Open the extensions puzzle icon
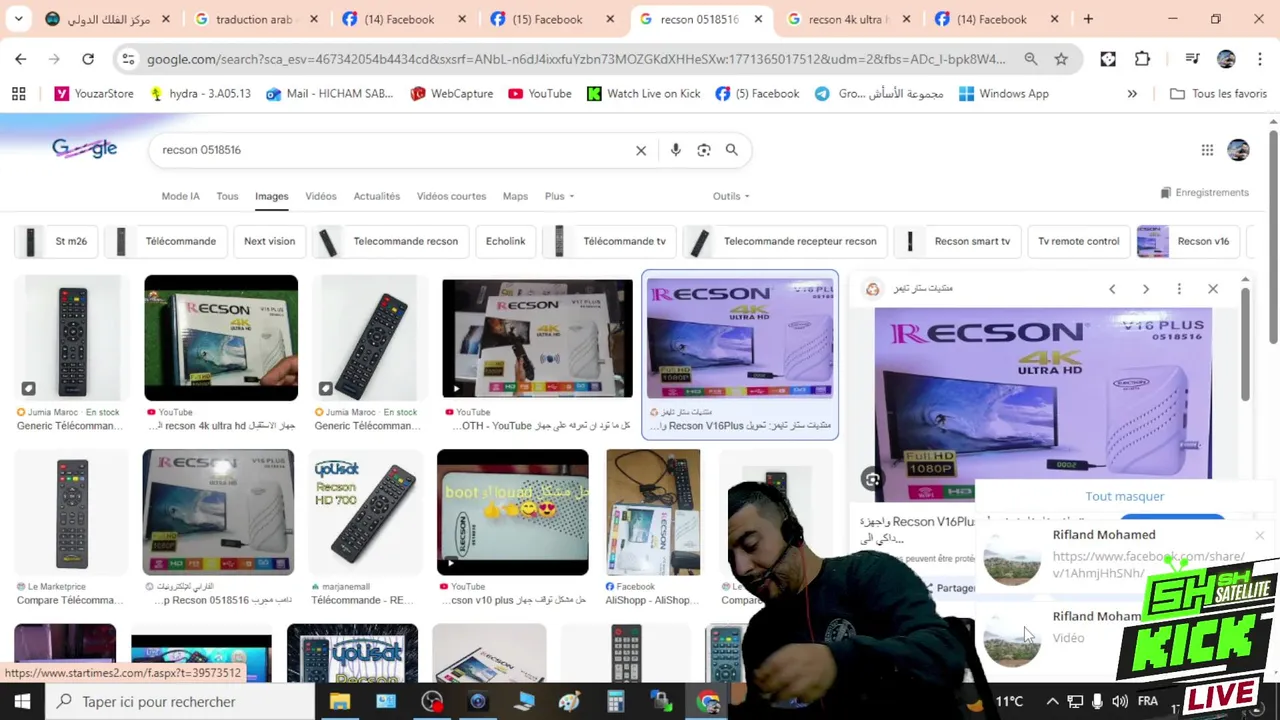1280x720 pixels. [x=1142, y=59]
